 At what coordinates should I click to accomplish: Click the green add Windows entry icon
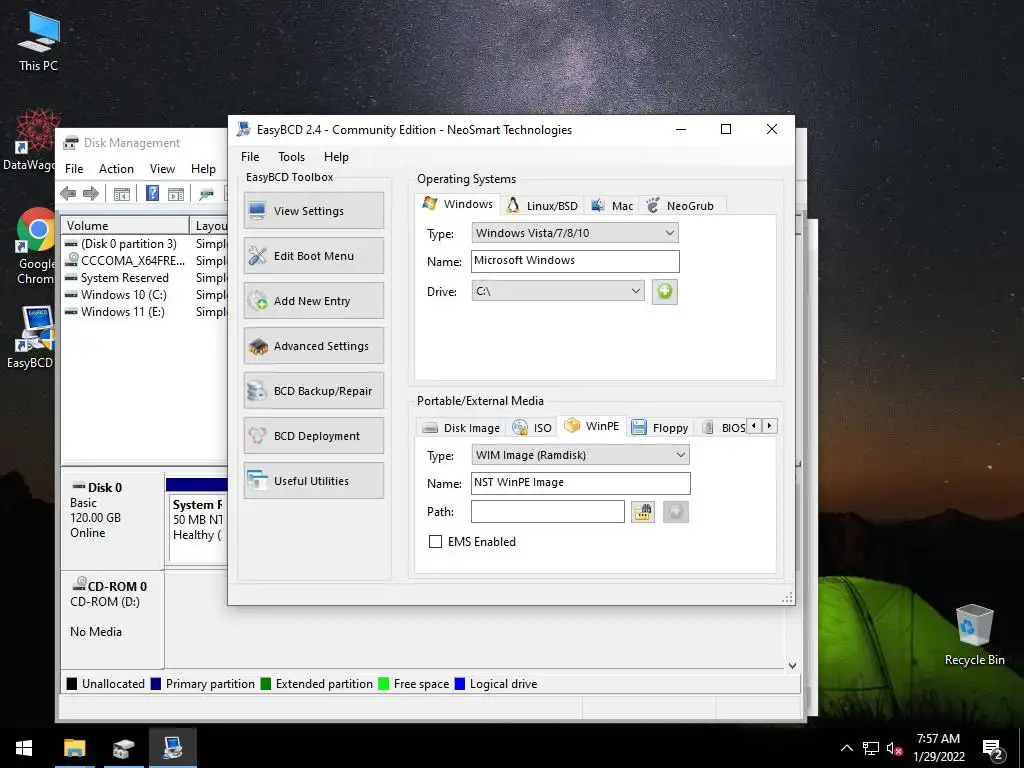pyautogui.click(x=664, y=291)
